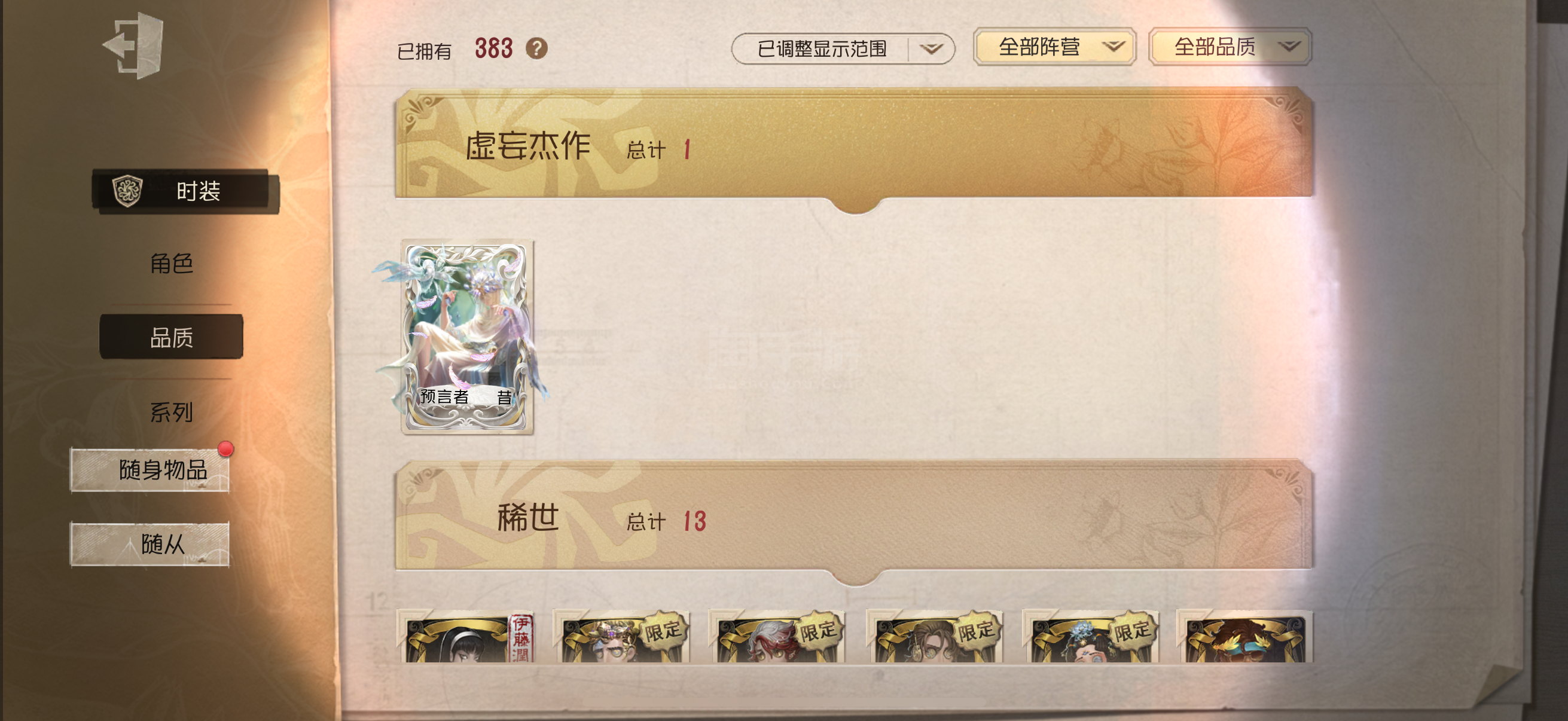Click the shield emblem beside 时装

click(127, 191)
